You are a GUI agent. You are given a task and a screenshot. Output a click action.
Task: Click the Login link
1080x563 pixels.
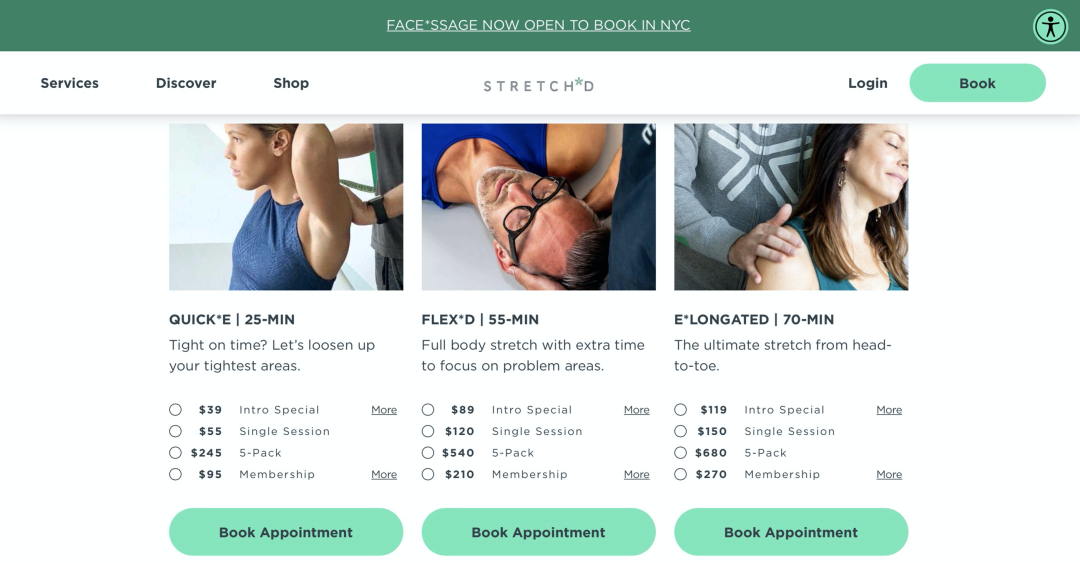868,83
